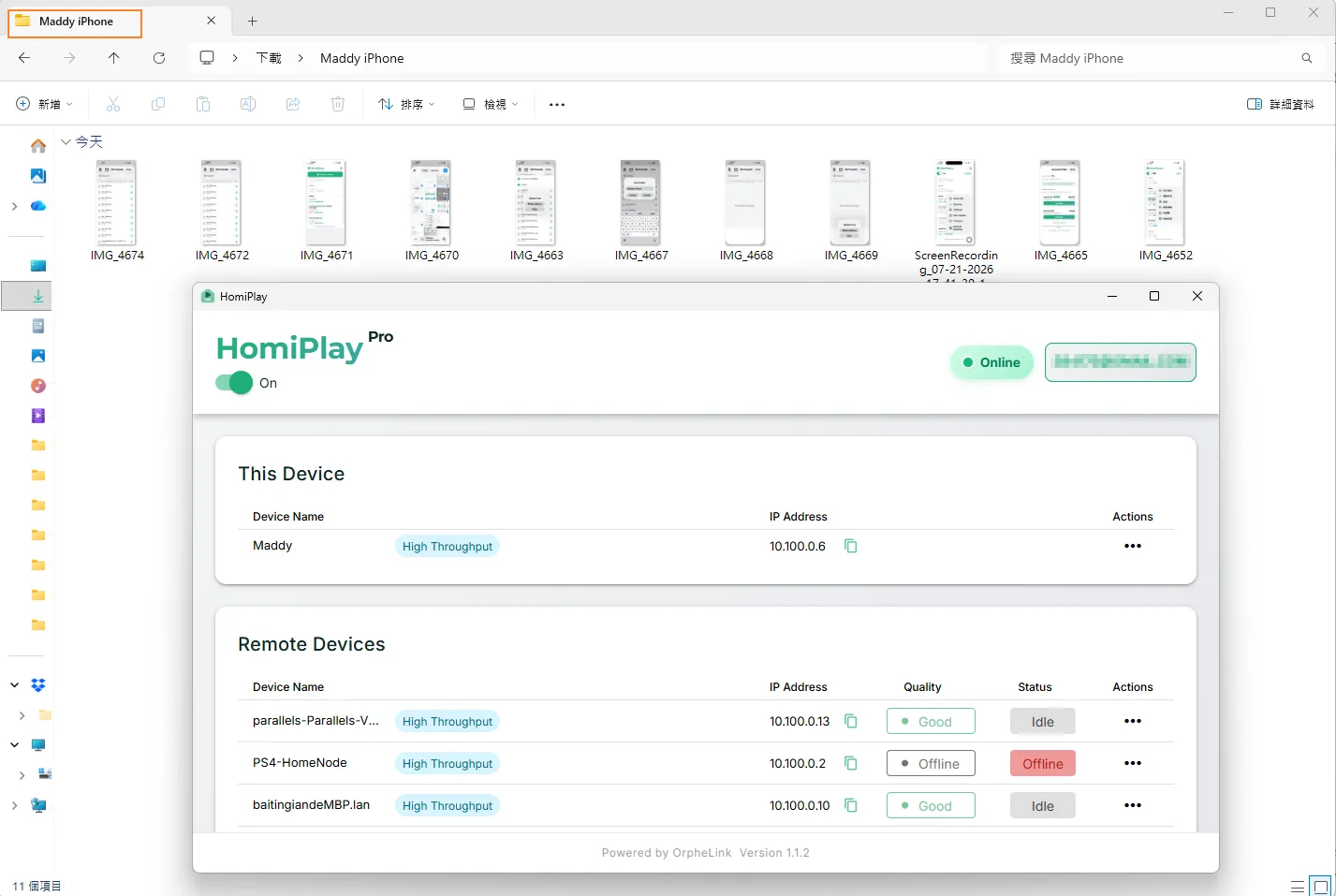Expand the chevron after 下載 in address bar
The width and height of the screenshot is (1336, 896).
[301, 58]
